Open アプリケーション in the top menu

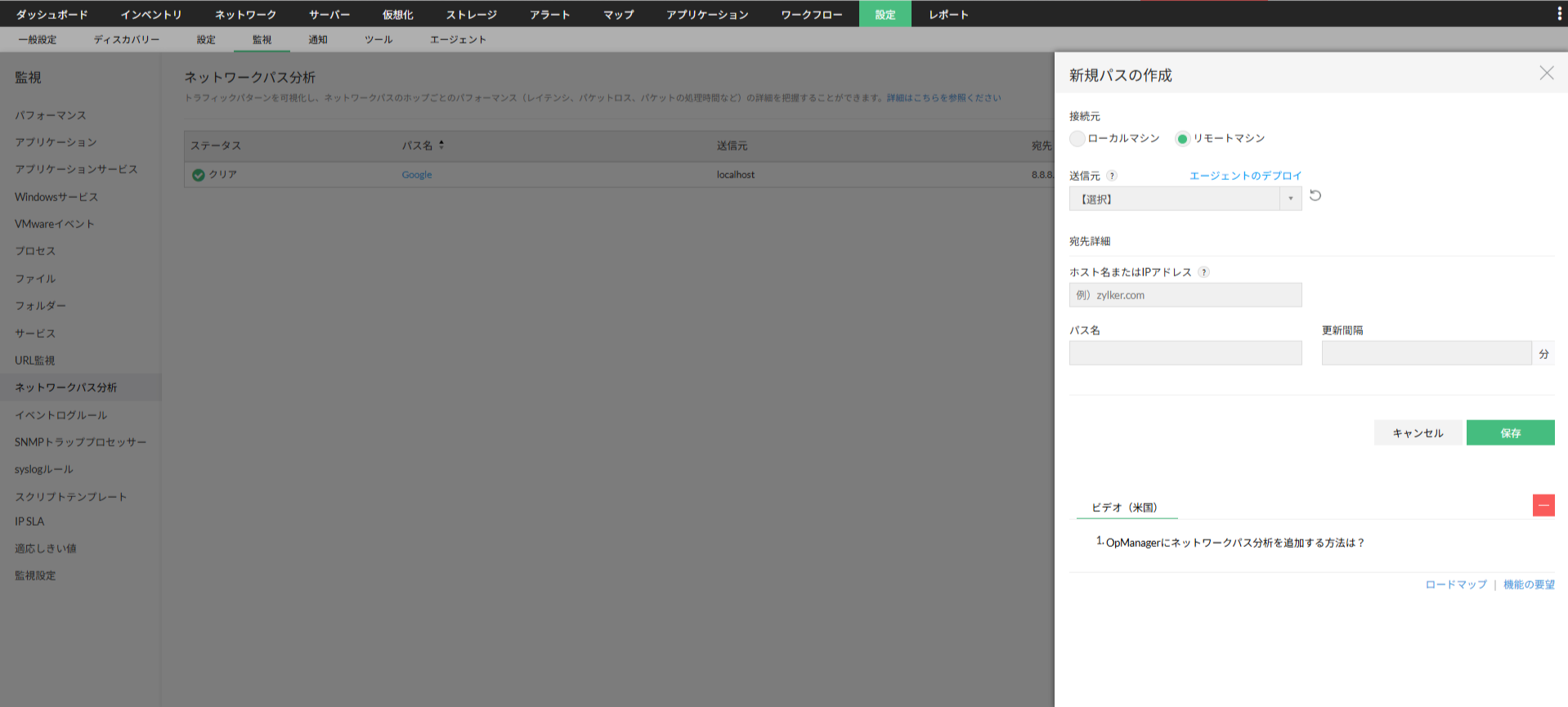[707, 15]
